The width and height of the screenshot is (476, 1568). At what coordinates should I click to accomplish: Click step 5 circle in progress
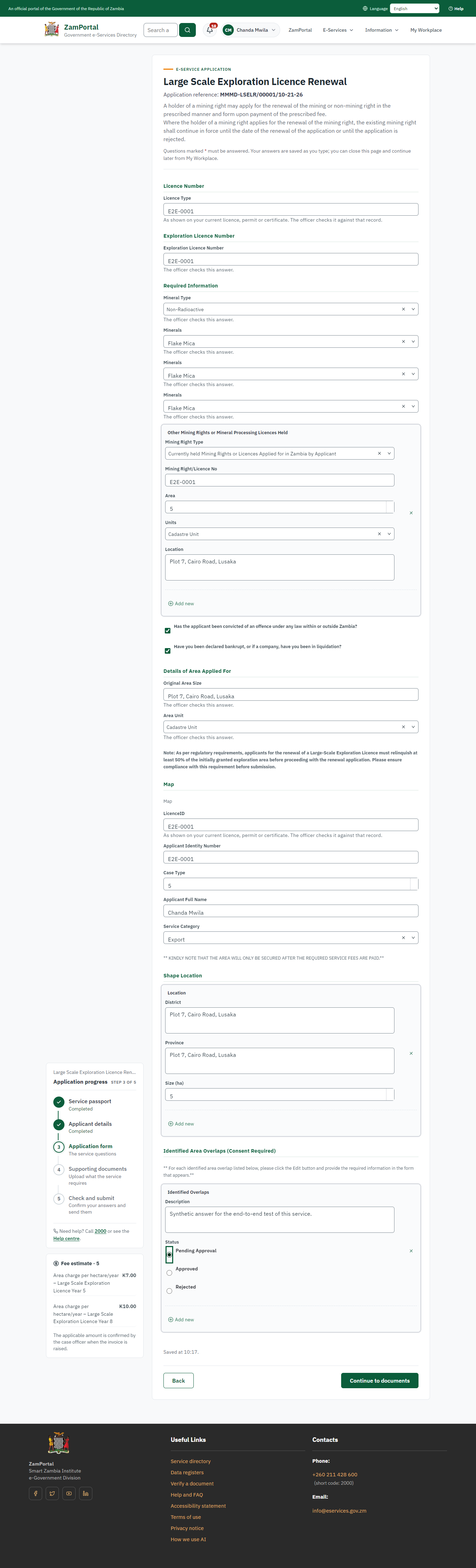coord(59,1199)
